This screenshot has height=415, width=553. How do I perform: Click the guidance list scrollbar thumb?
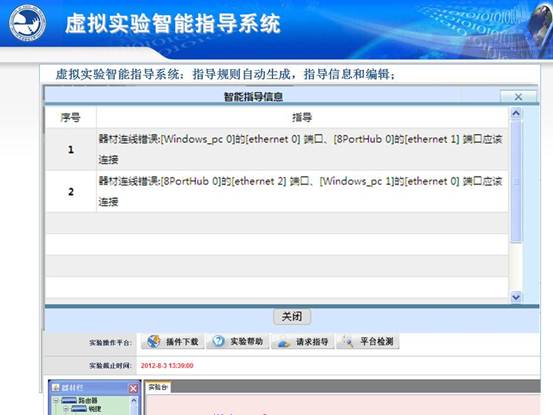click(x=516, y=181)
